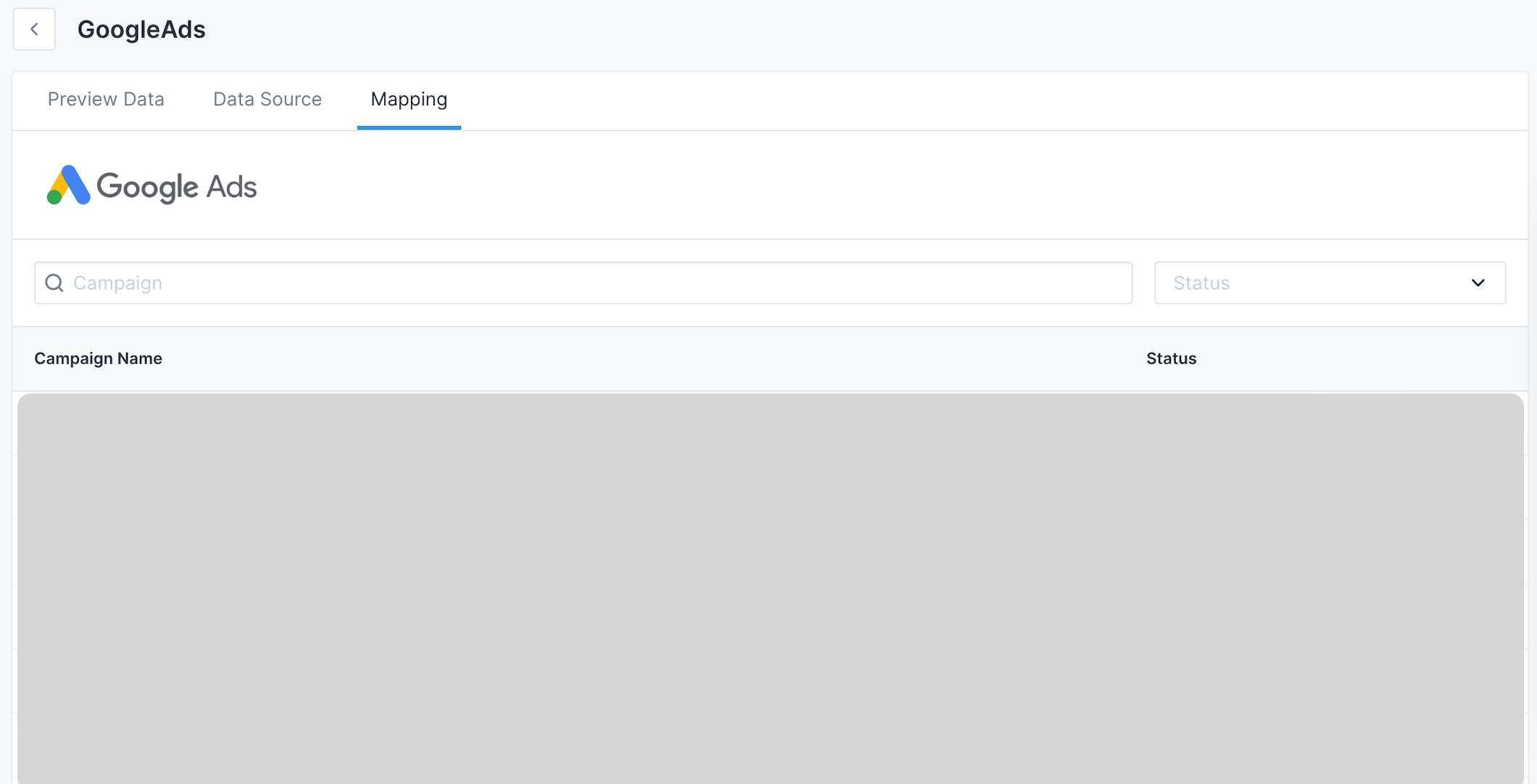Click the back chevron button
The width and height of the screenshot is (1537, 784).
point(34,30)
